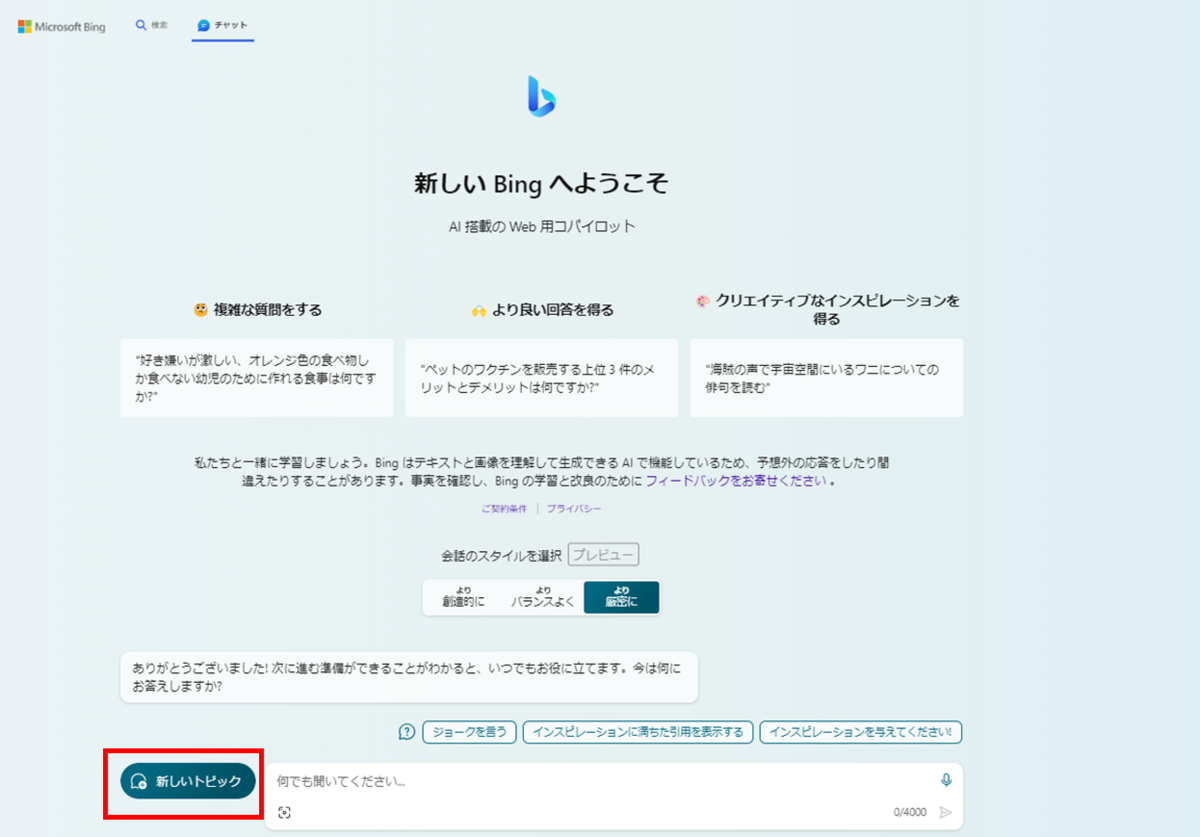Choose the インスピレーションに満ちた引用を表示する suggestion
Screen dimensions: 1200x837
click(638, 732)
